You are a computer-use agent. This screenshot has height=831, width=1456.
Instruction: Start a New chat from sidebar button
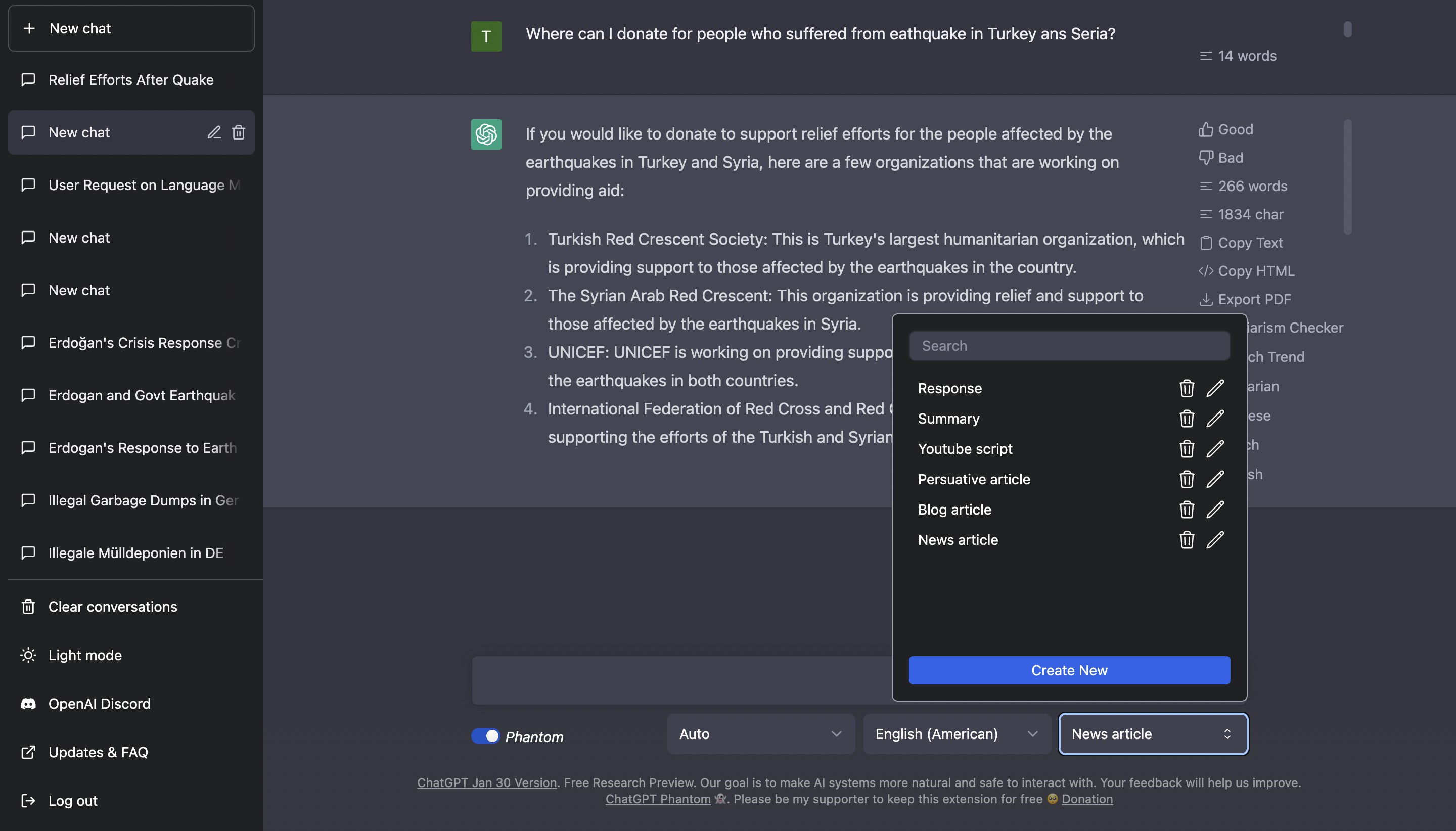[x=131, y=28]
